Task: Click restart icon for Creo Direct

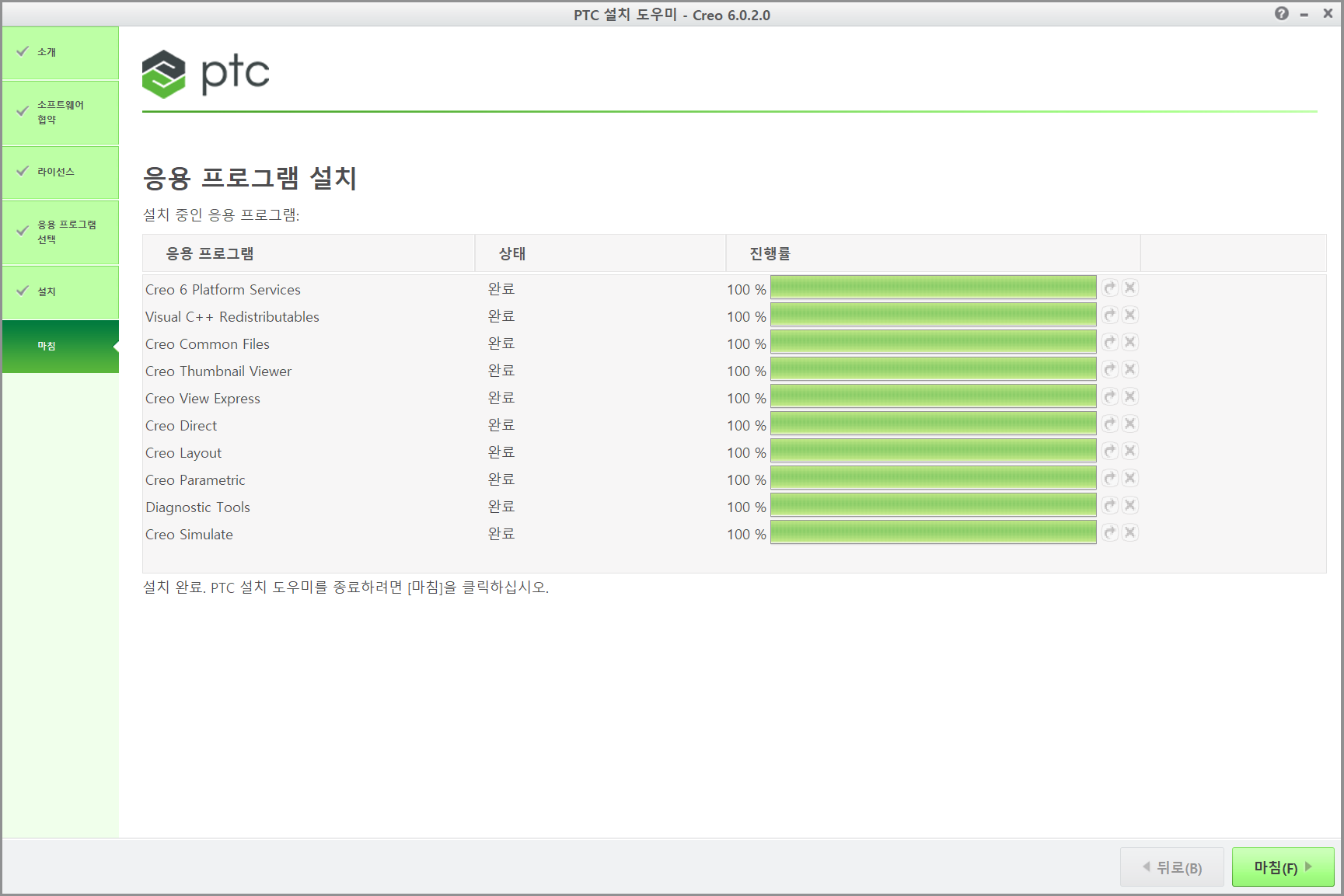Action: 1110,424
